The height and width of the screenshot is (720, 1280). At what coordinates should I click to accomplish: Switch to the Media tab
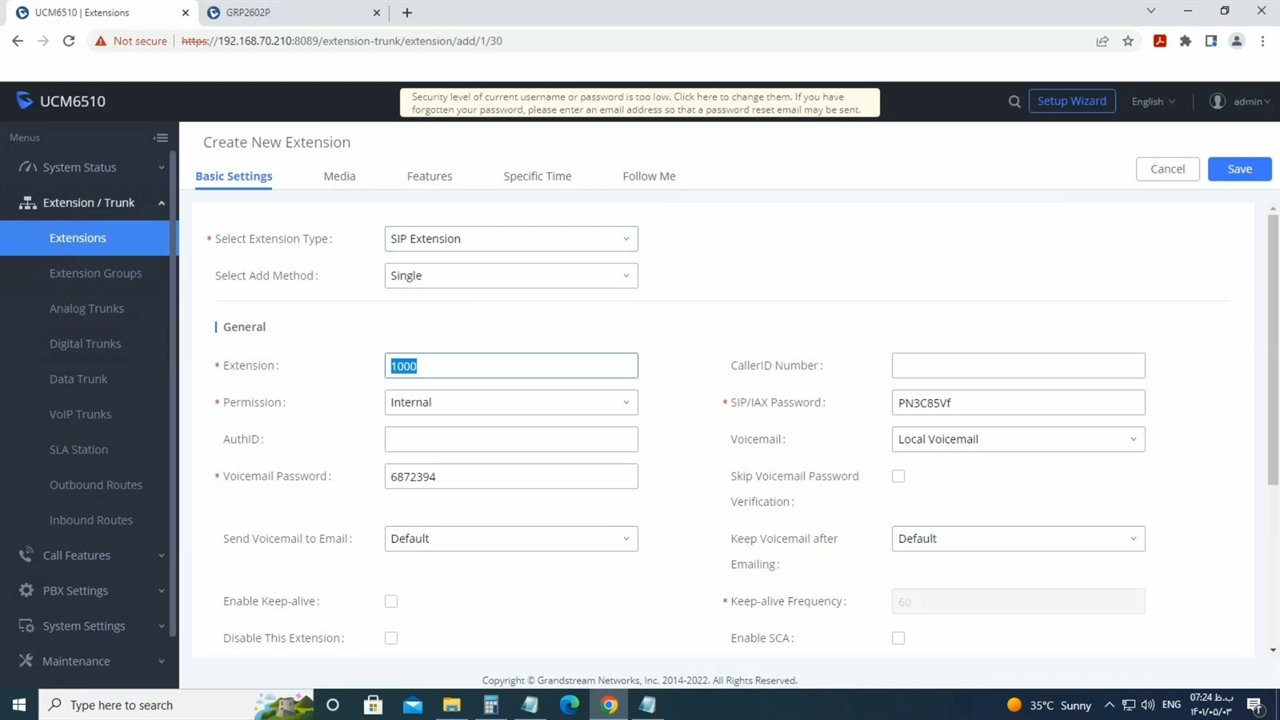pos(339,176)
